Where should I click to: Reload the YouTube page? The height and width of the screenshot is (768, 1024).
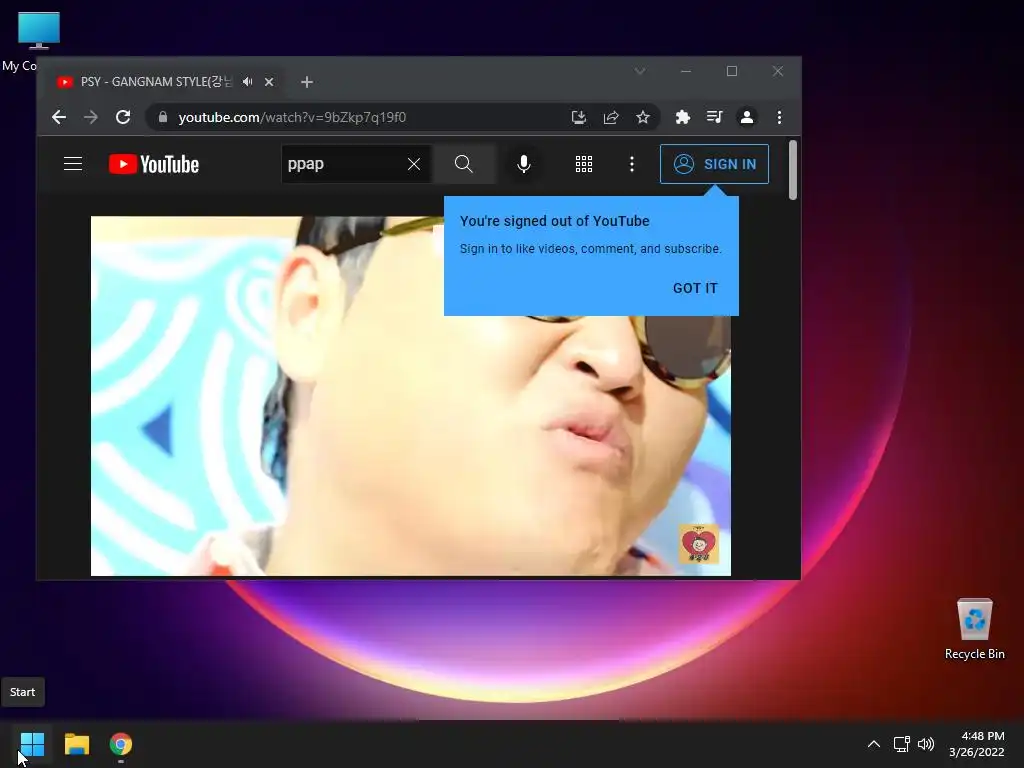pos(123,117)
